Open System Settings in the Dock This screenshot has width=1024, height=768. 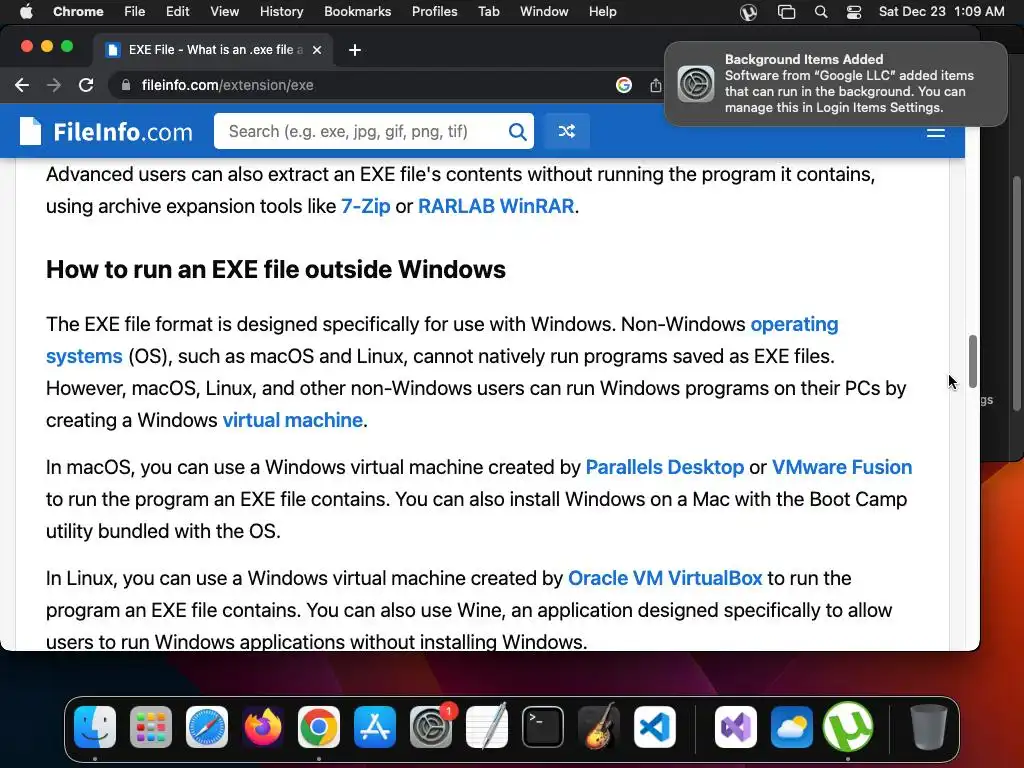pyautogui.click(x=431, y=727)
